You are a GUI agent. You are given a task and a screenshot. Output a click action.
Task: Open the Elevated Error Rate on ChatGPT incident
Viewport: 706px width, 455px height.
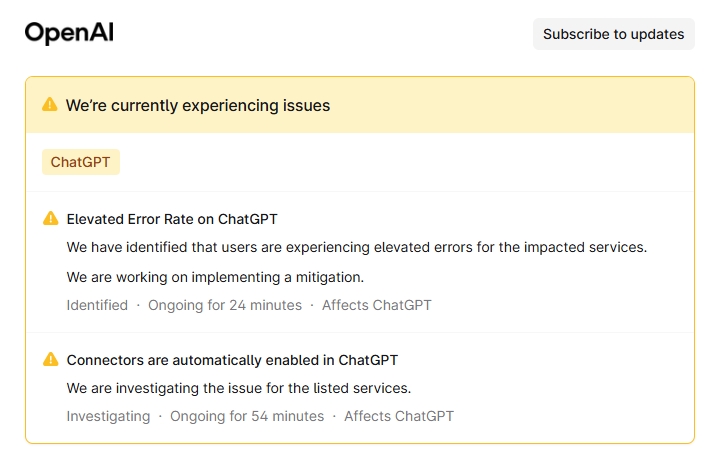click(x=172, y=219)
